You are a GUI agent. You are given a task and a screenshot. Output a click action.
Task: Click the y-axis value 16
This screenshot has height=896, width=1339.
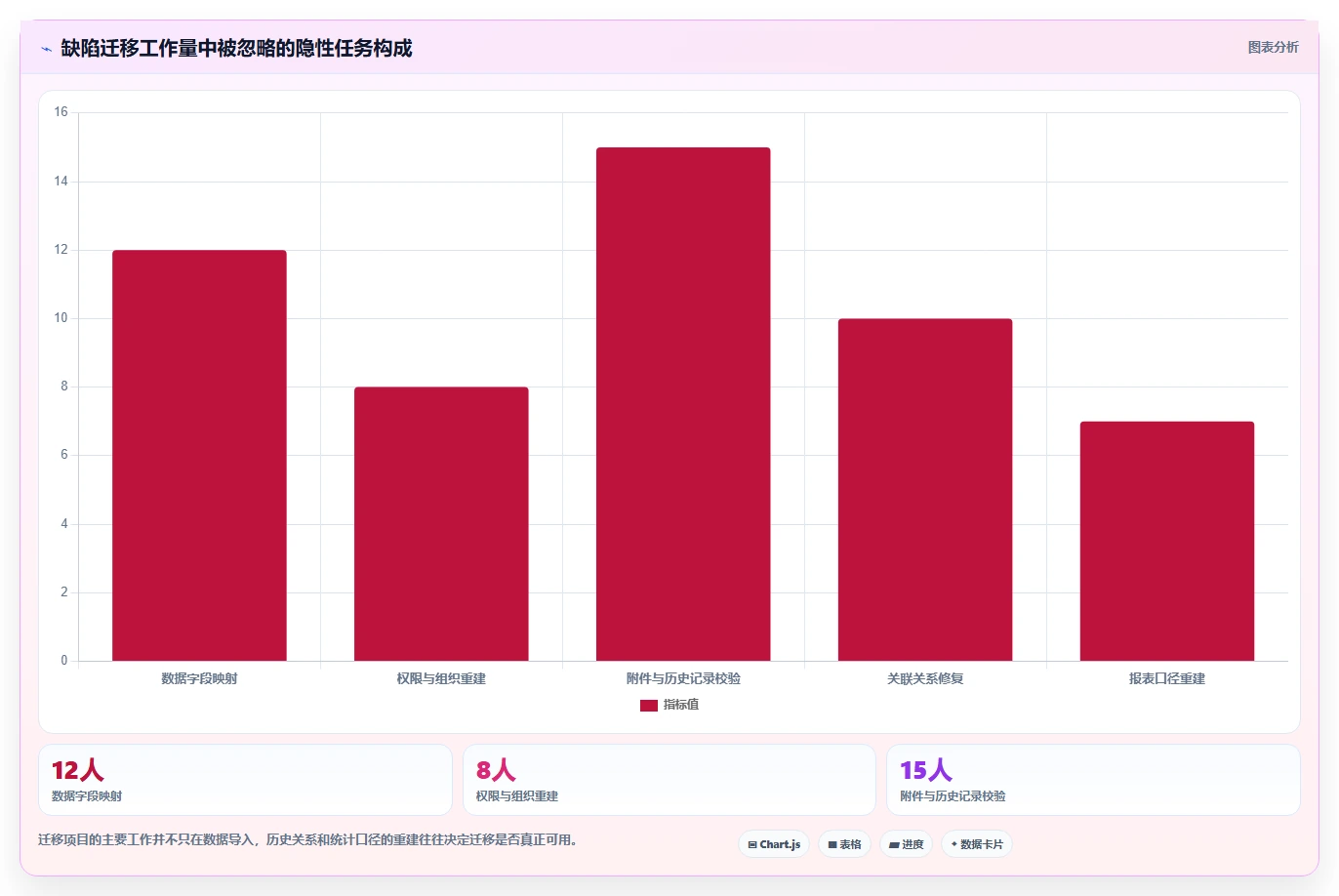pyautogui.click(x=61, y=112)
